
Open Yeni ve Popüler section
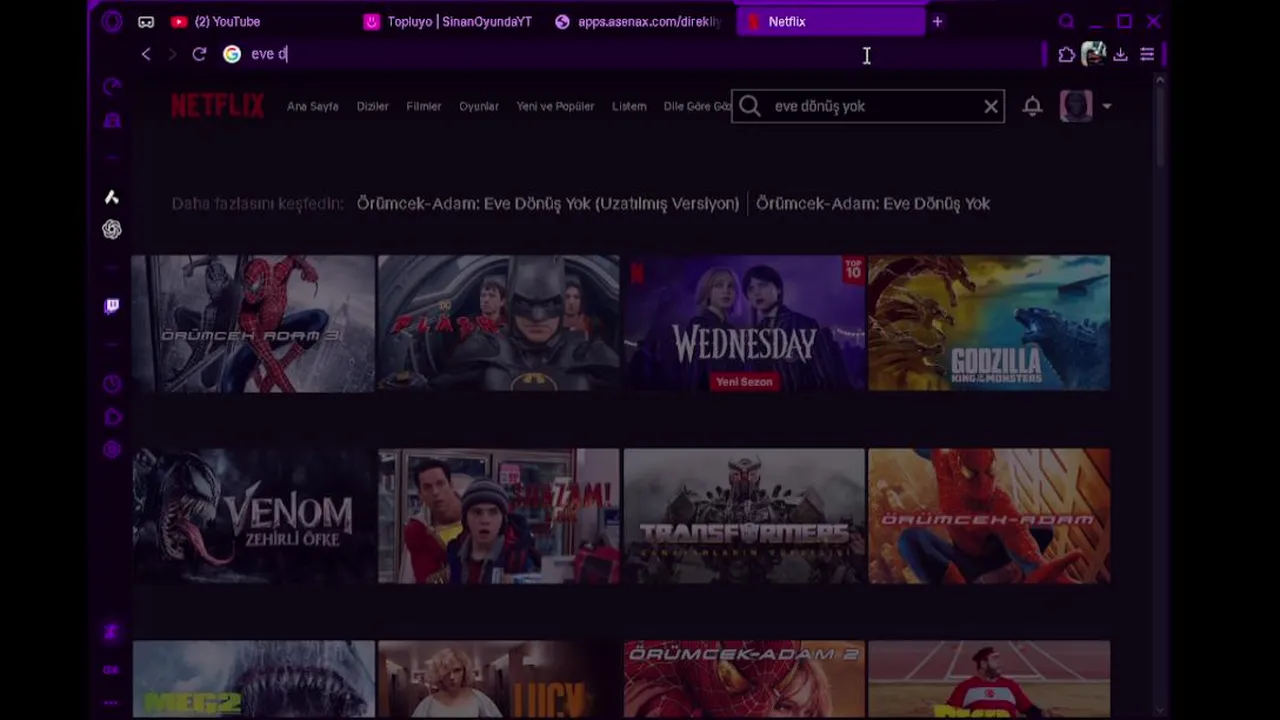[555, 106]
